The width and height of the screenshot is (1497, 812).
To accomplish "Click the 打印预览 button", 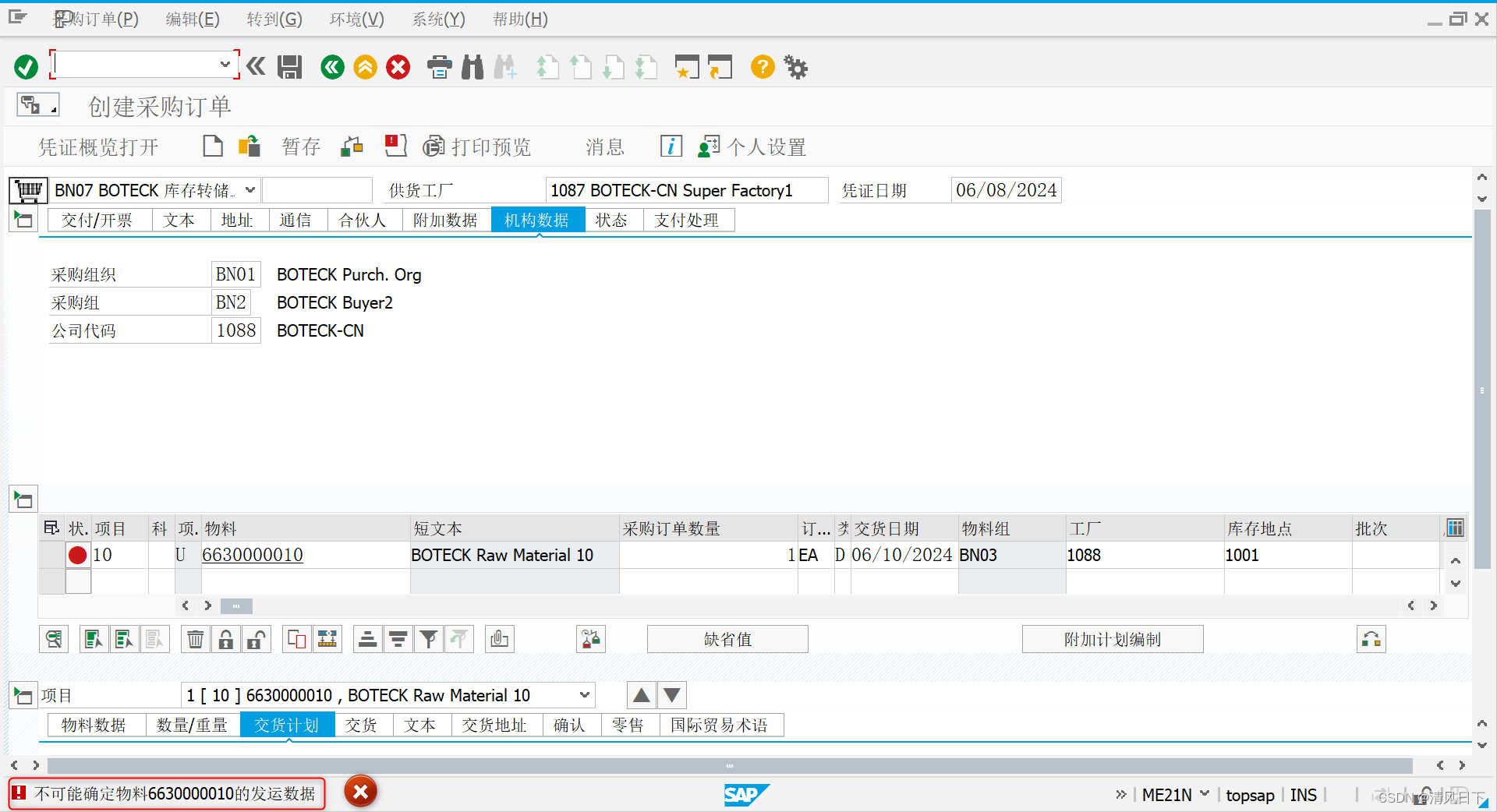I will point(478,147).
